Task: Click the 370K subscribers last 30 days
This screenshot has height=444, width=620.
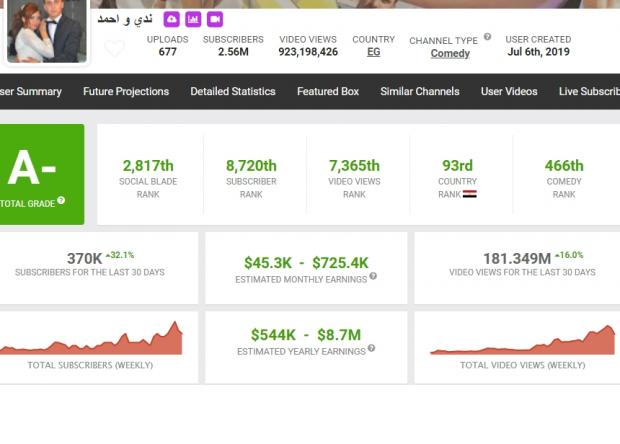Action: [x=85, y=259]
